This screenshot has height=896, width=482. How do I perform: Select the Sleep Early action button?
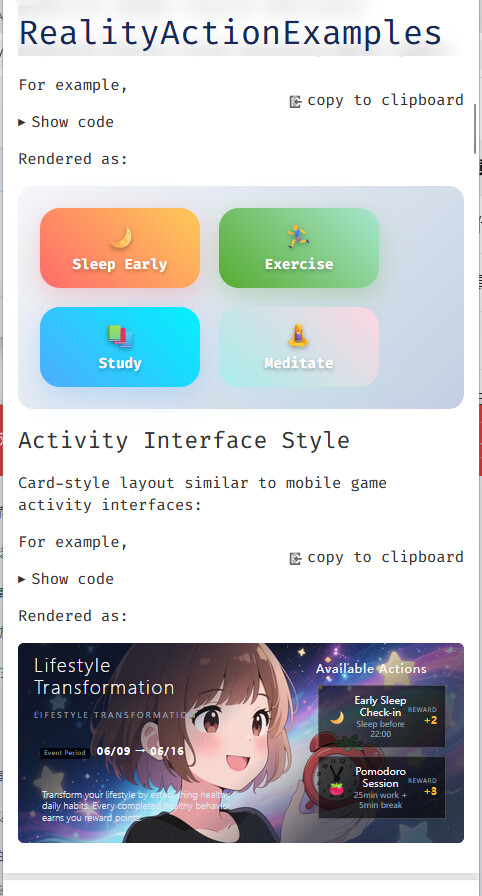[x=120, y=248]
